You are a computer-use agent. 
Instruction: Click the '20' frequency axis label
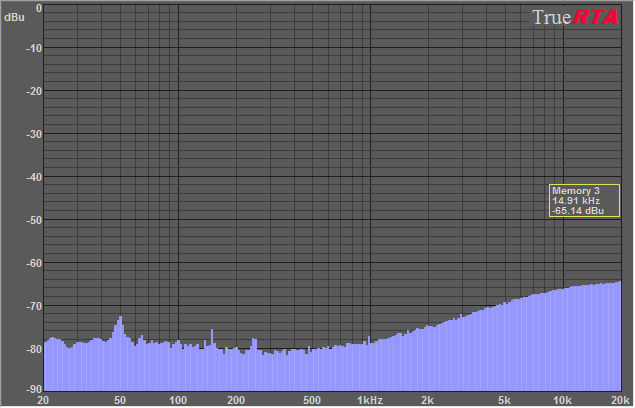[43, 401]
